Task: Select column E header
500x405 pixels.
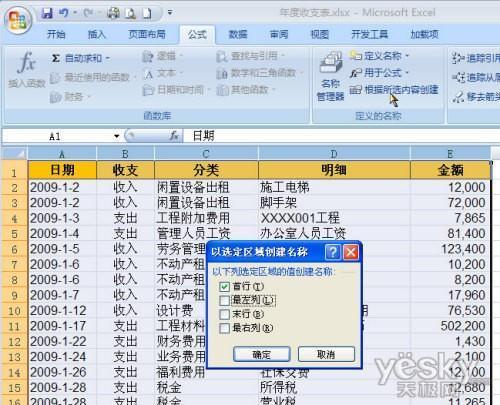Action: point(450,154)
